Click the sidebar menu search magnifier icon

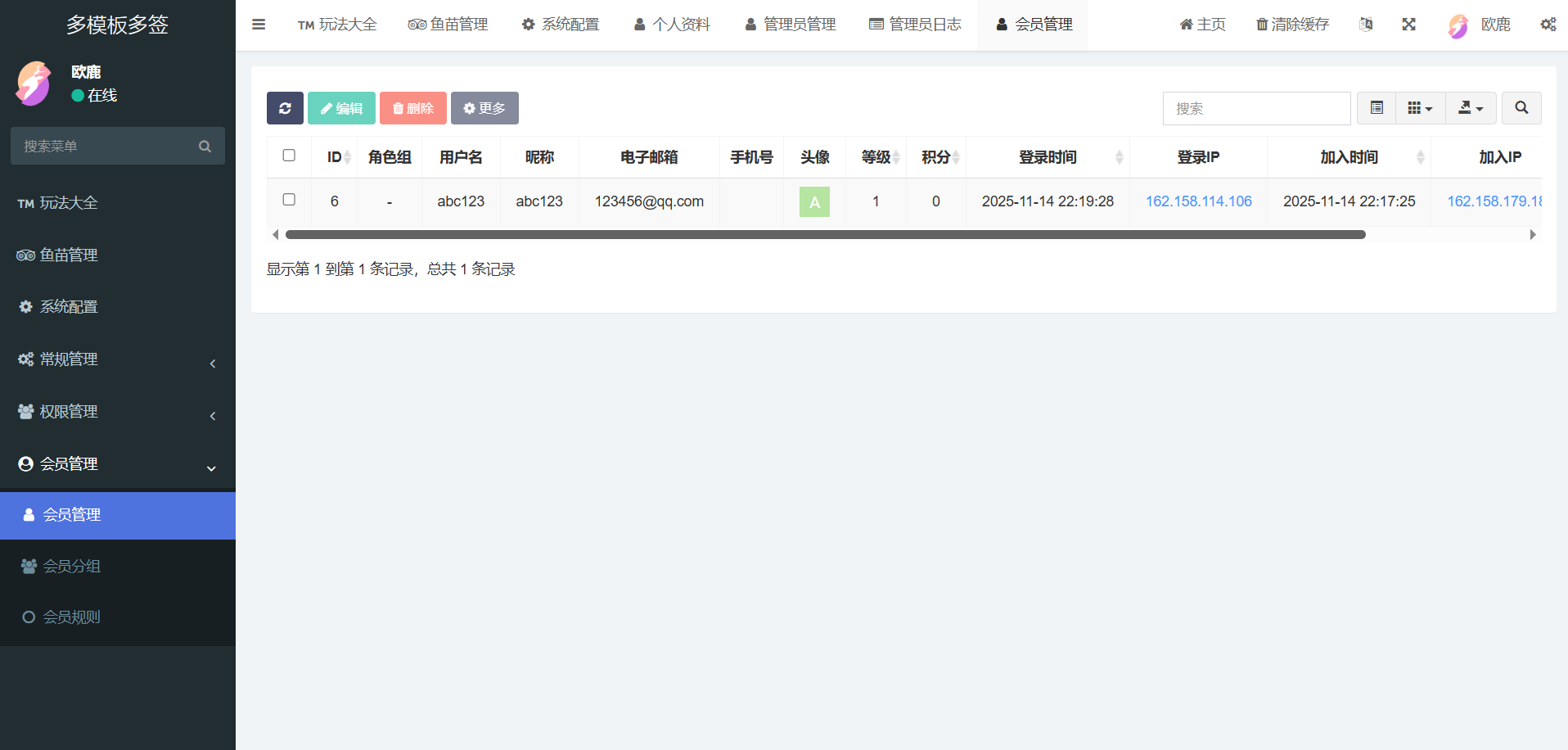(x=205, y=147)
